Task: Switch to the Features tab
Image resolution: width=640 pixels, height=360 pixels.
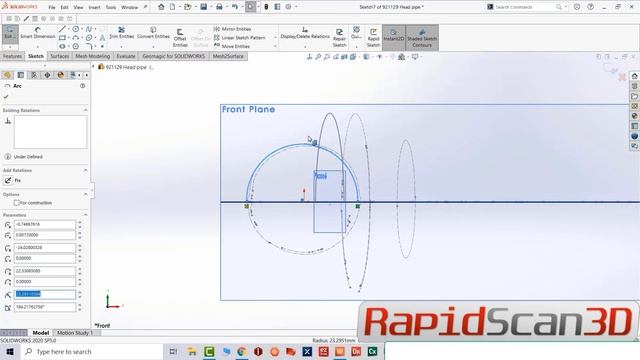Action: click(x=12, y=56)
